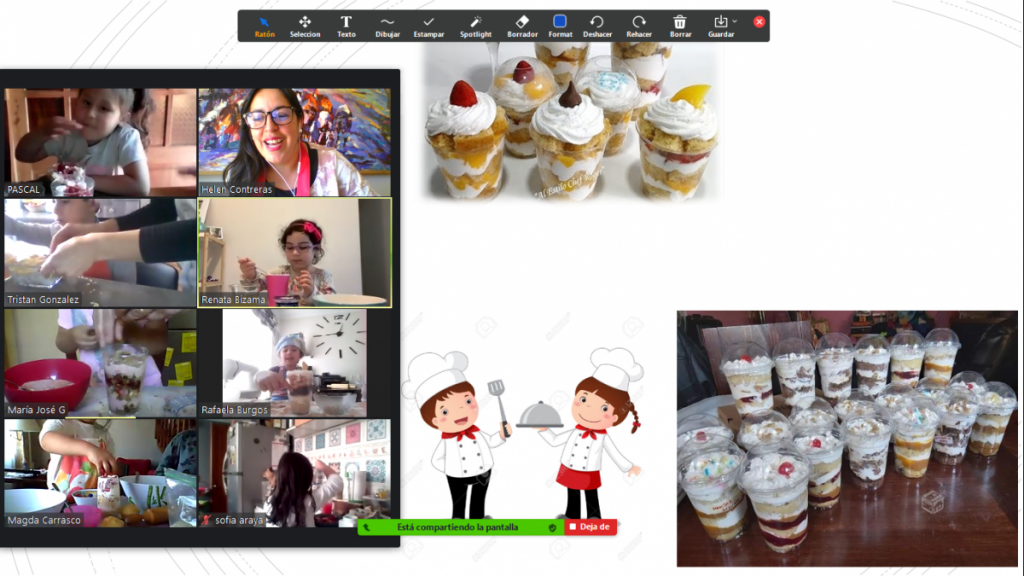
Task: Click the green shield security icon
Action: pyautogui.click(x=552, y=527)
